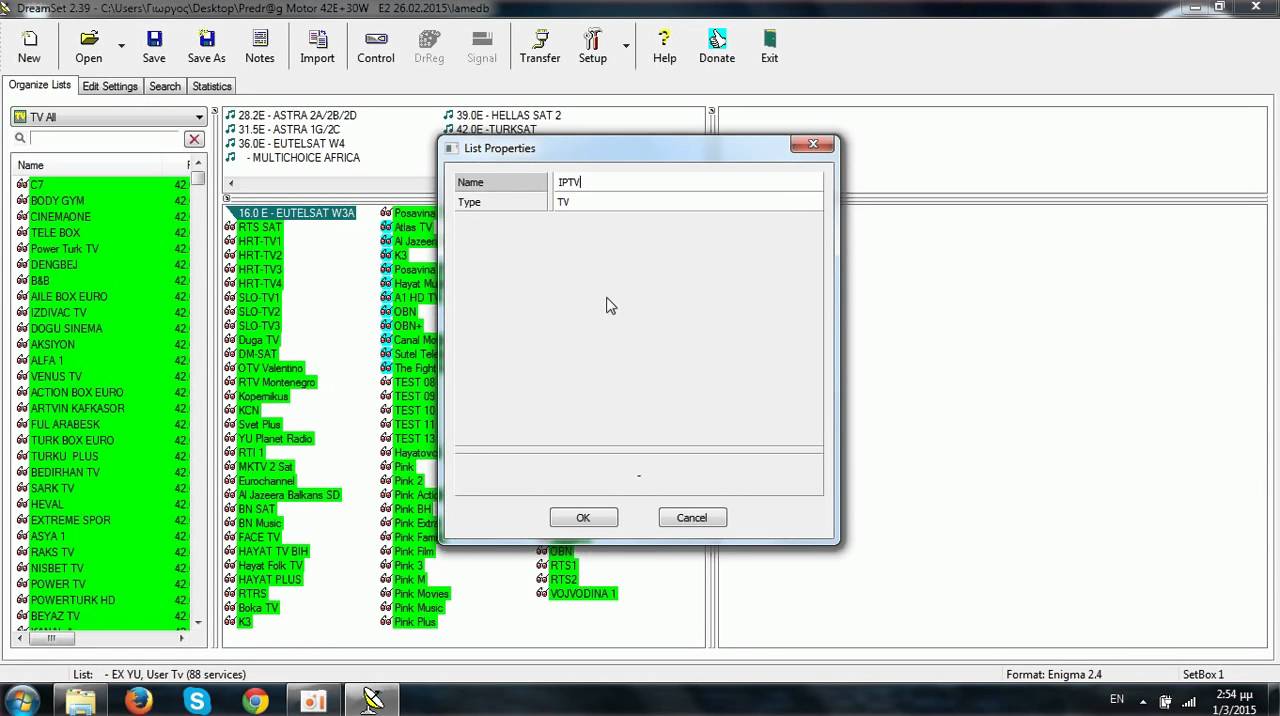Click bouquet panel left scroll arrow
This screenshot has height=716, width=1280.
tap(231, 183)
